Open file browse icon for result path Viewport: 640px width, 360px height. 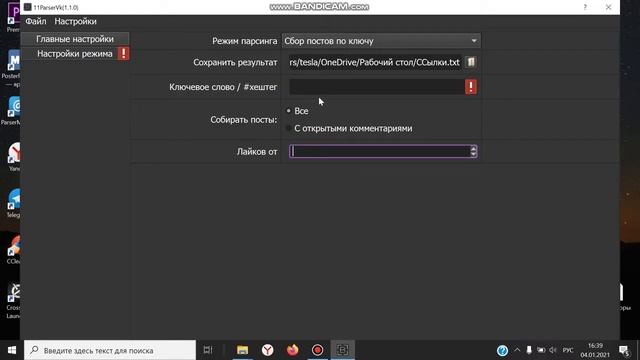[x=471, y=62]
